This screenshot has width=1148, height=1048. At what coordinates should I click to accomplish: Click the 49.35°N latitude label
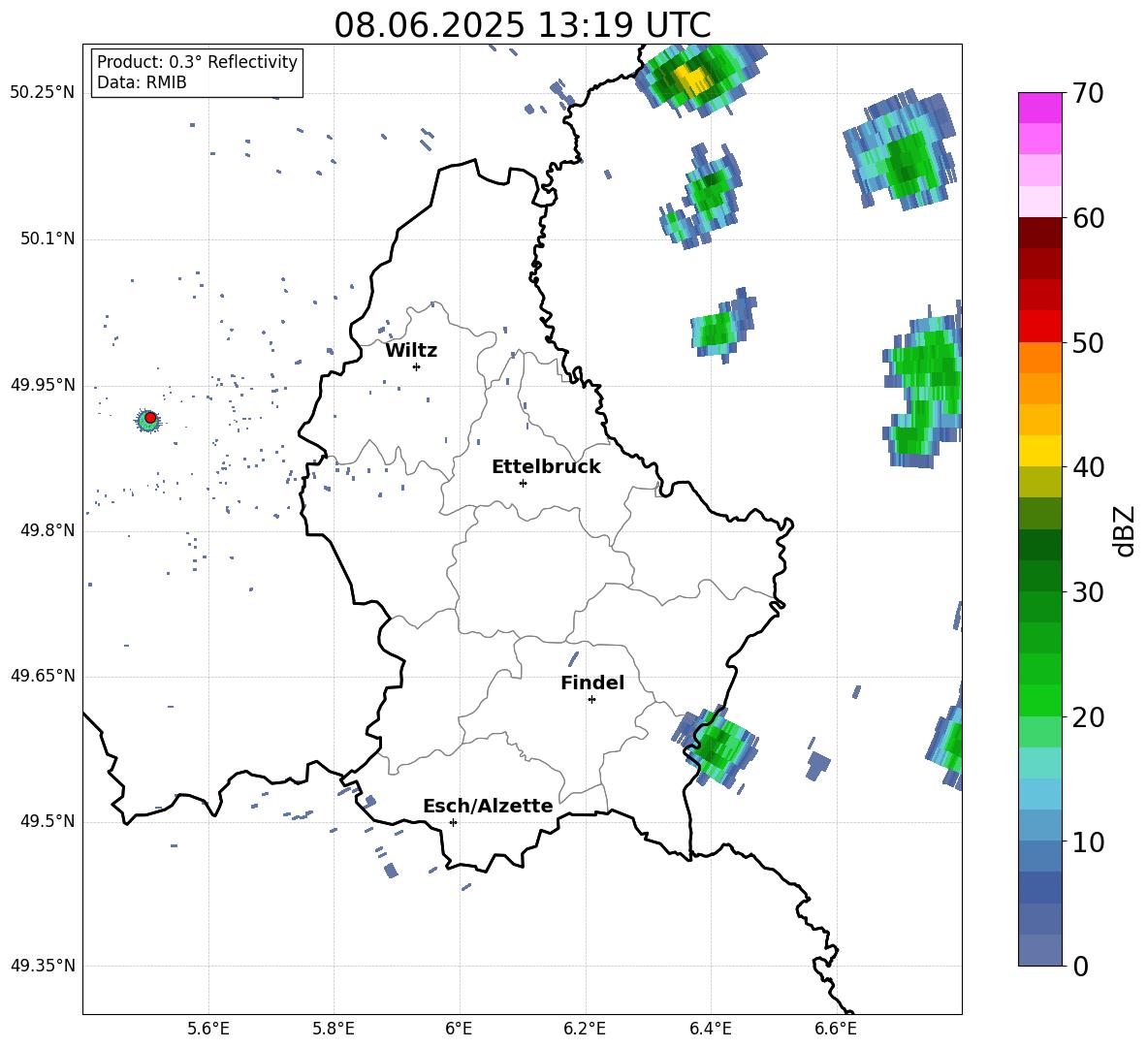[x=43, y=966]
